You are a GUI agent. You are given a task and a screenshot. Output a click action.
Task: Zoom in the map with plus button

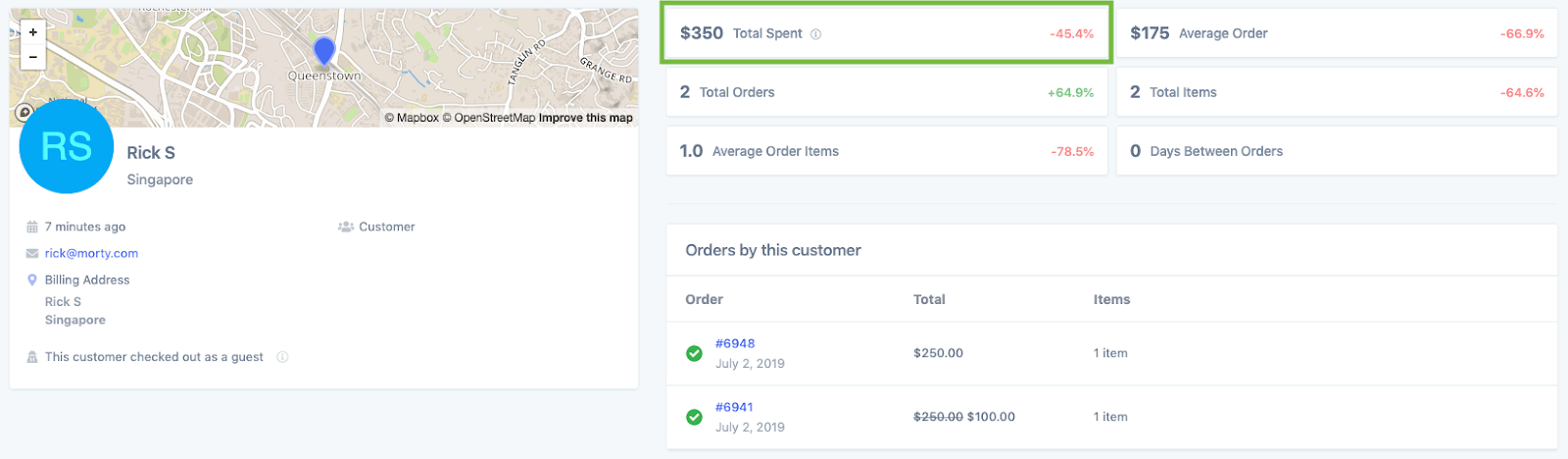click(32, 32)
